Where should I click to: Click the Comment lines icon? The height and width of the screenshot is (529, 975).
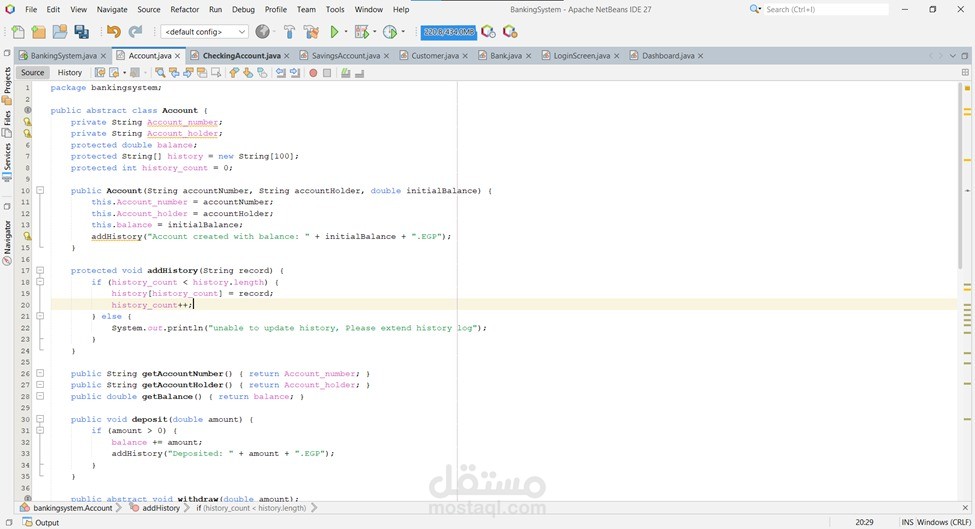(x=345, y=73)
